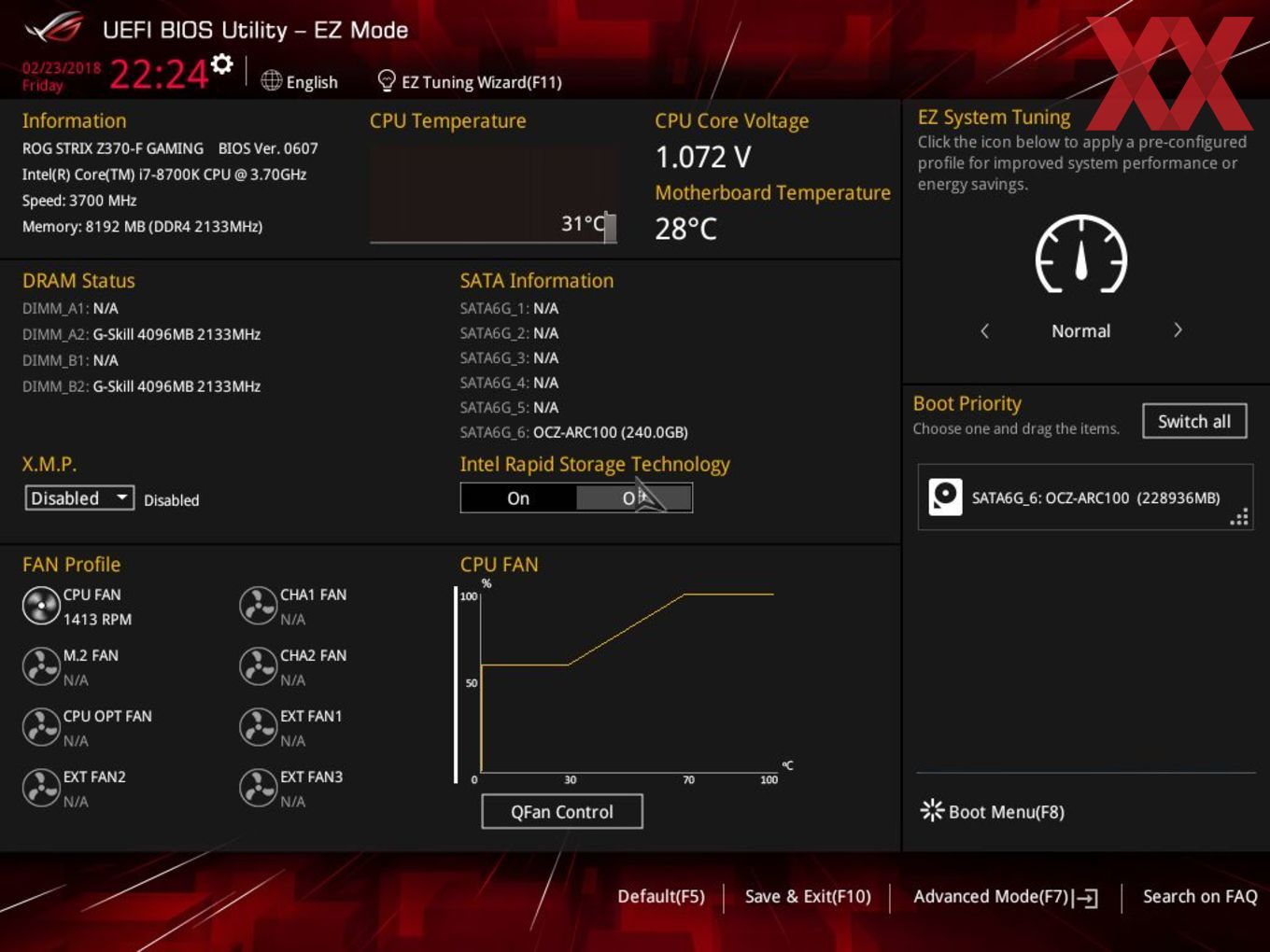
Task: Launch EZ Tuning Wizard(F11)
Action: (470, 82)
